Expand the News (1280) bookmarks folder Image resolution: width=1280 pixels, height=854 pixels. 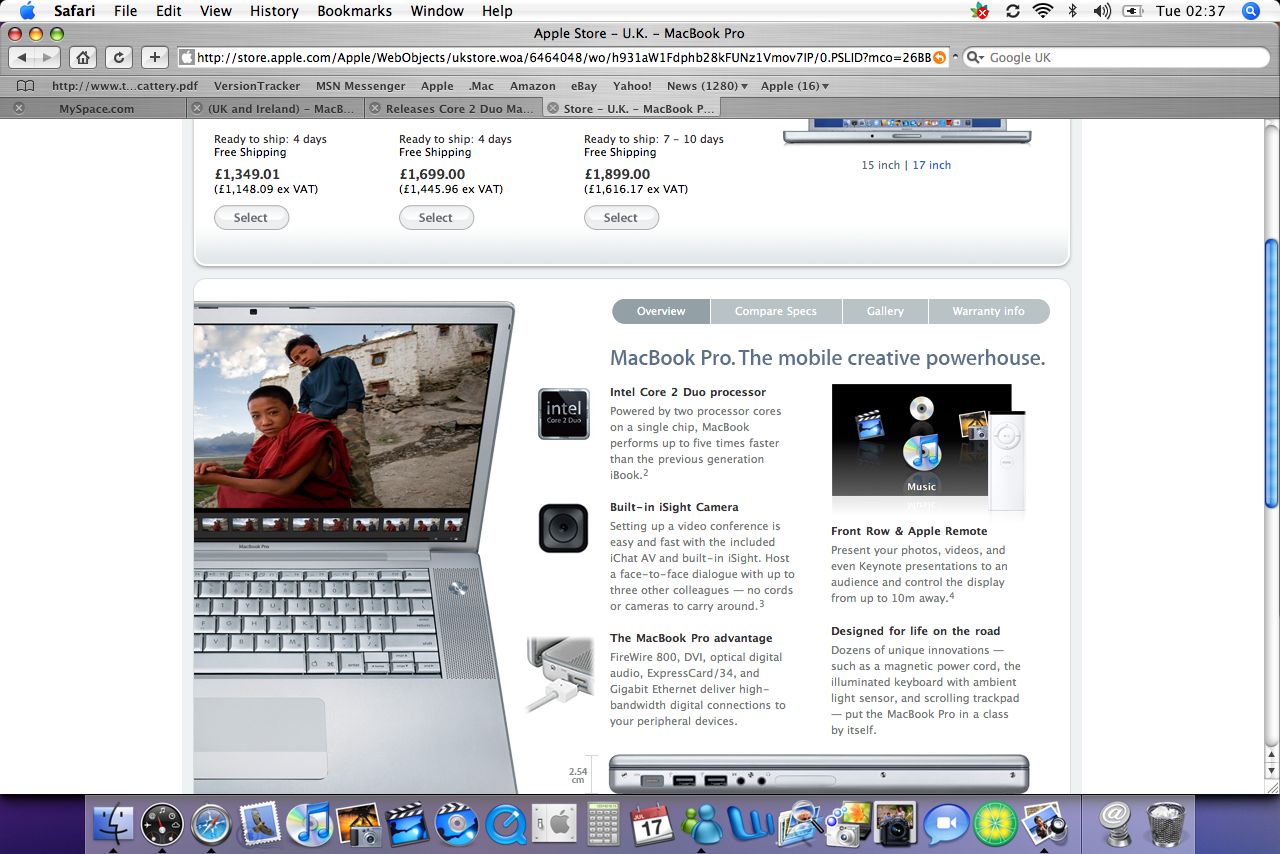[708, 86]
